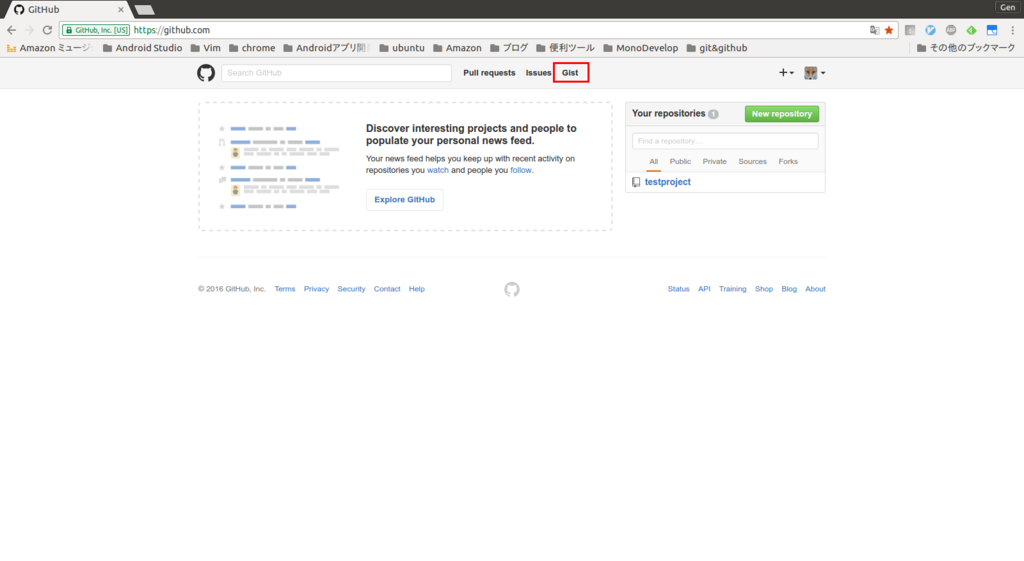Select the Private repositories filter tab
The height and width of the screenshot is (561, 1024).
[714, 161]
